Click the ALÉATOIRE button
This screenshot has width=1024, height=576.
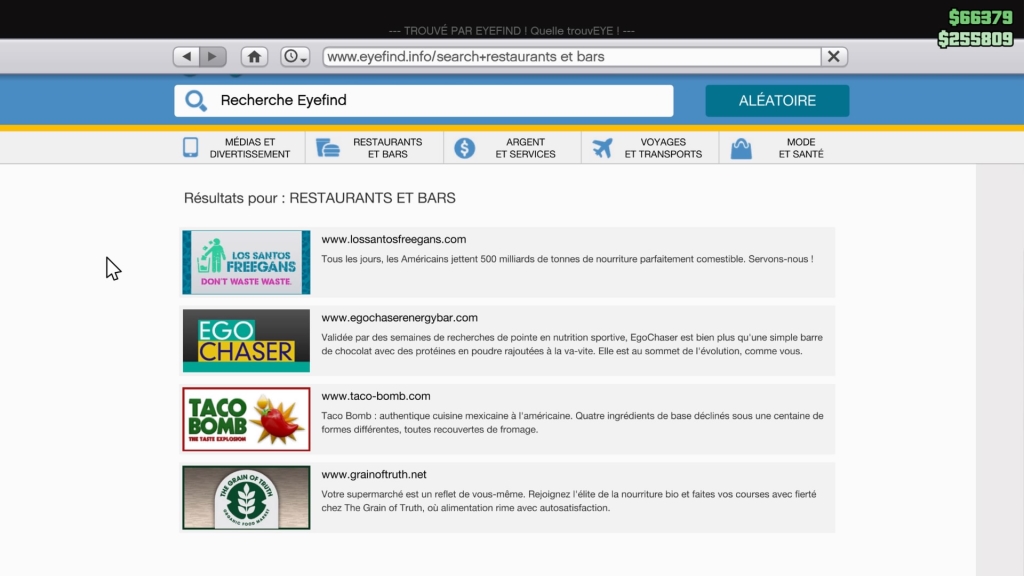(777, 101)
